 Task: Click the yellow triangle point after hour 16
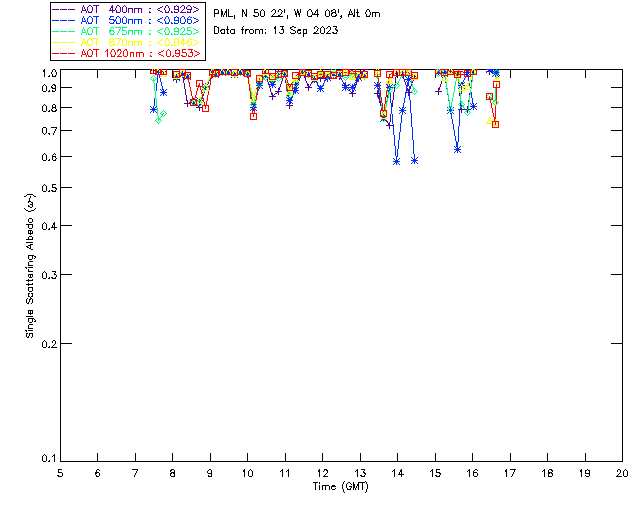(x=490, y=121)
